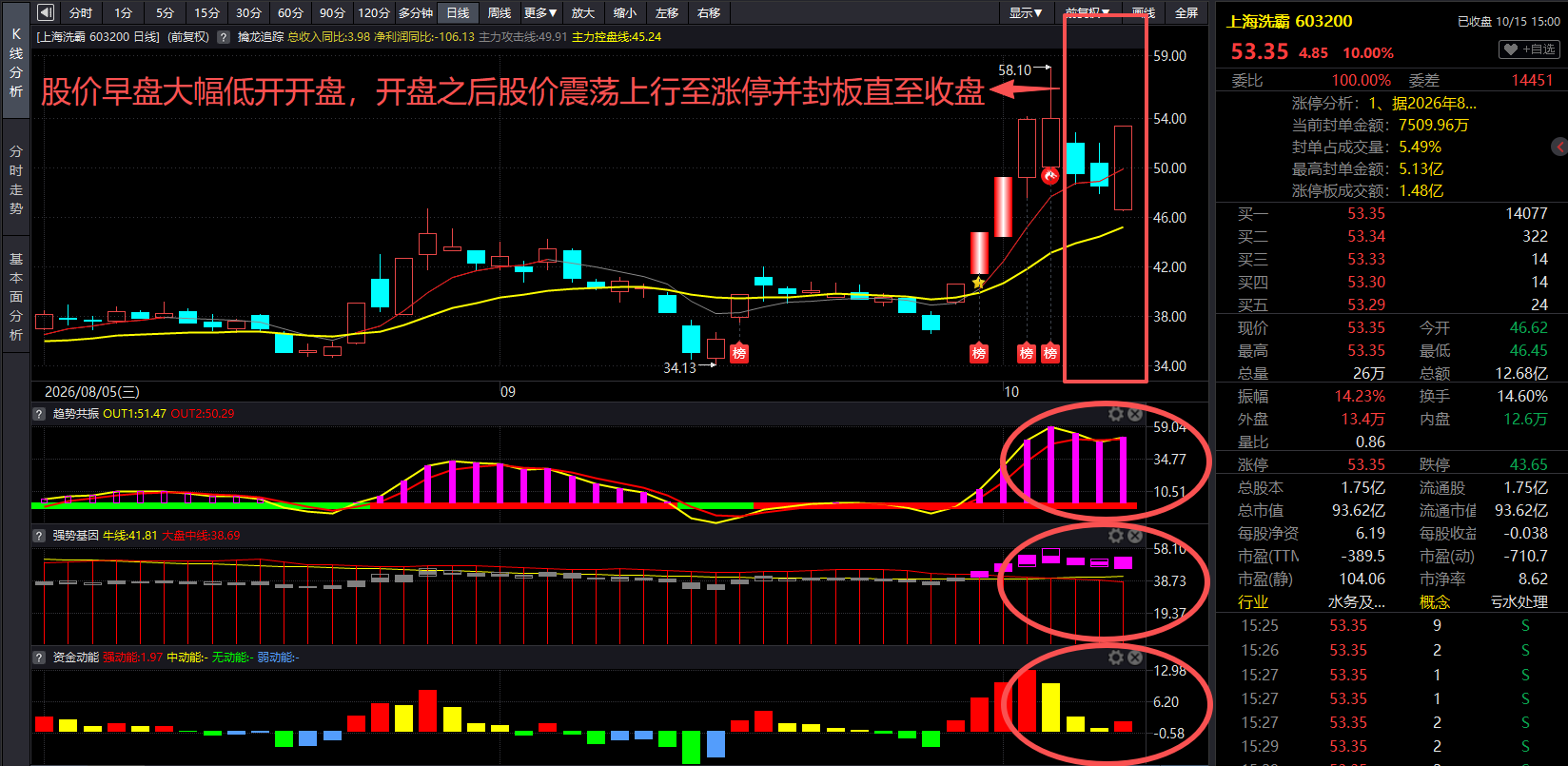Click the yellow star marker on the K-line
The width and height of the screenshot is (1568, 766).
coord(978,283)
